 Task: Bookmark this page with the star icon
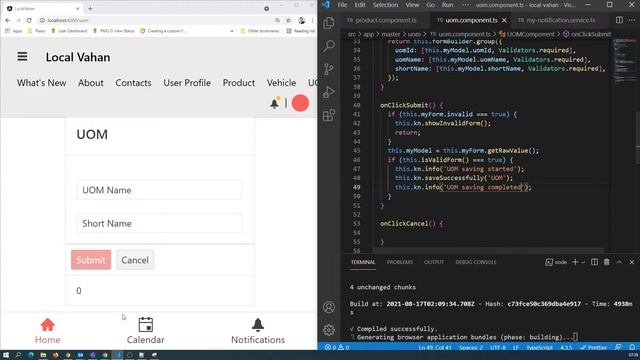coord(289,20)
